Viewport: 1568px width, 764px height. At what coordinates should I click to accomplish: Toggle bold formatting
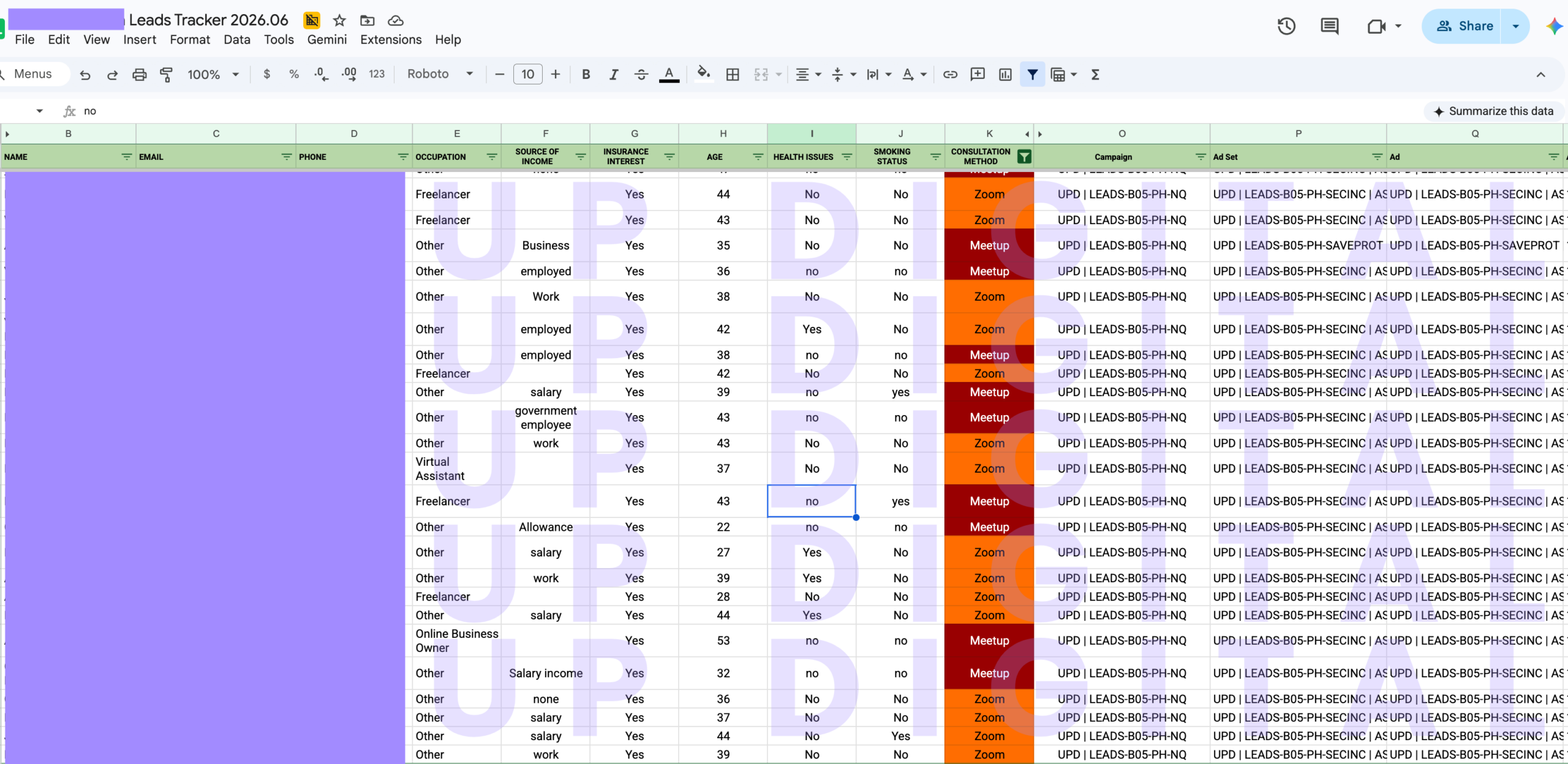point(586,75)
